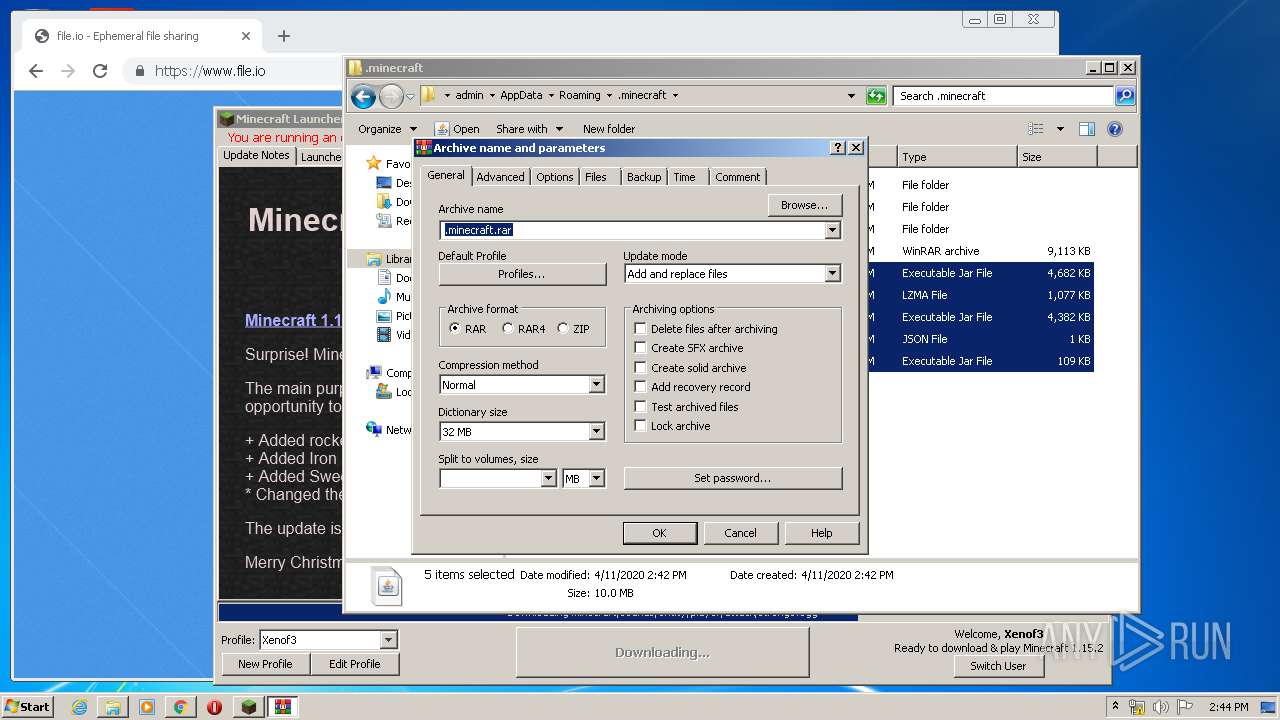Open the MB unit dropdown

(x=596, y=479)
